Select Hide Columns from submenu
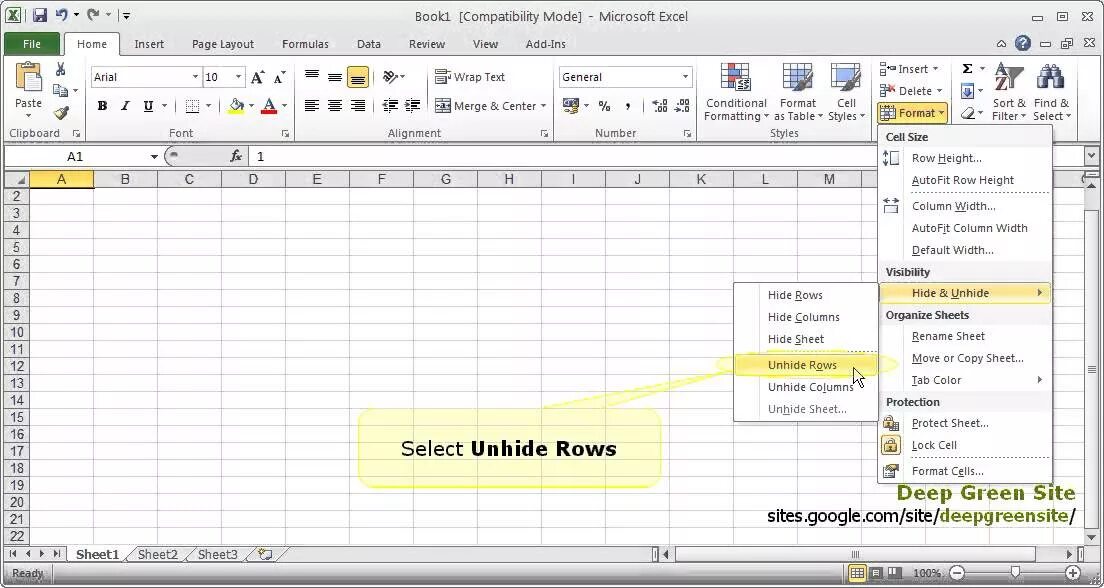1104x588 pixels. (x=806, y=317)
